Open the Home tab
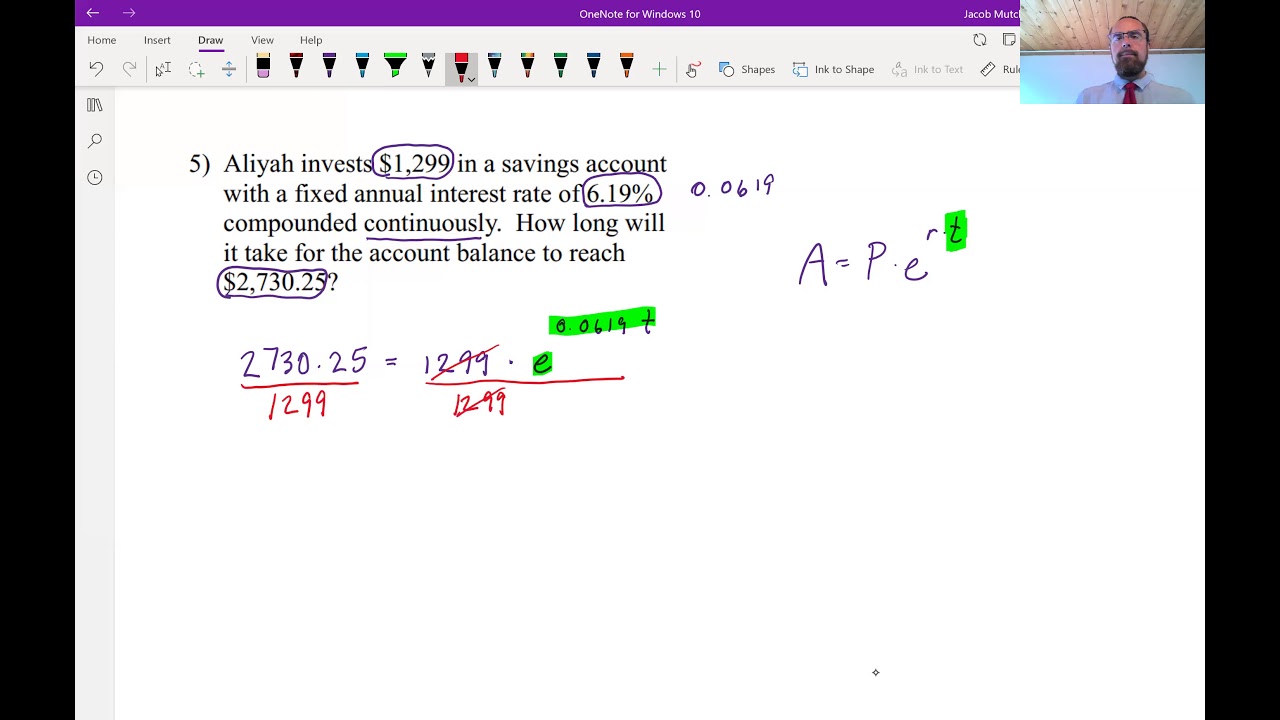1280x720 pixels. (101, 40)
